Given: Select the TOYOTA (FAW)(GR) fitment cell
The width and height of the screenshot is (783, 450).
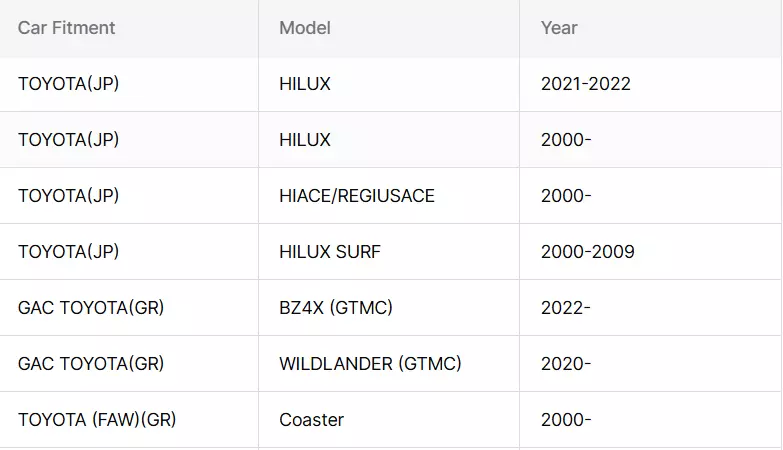Looking at the screenshot, I should tap(129, 420).
